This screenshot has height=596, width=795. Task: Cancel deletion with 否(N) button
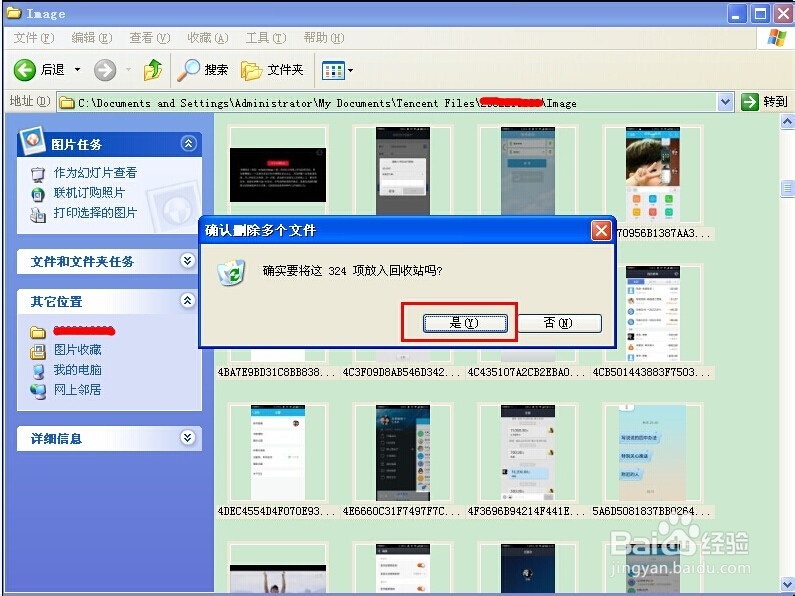(x=559, y=323)
